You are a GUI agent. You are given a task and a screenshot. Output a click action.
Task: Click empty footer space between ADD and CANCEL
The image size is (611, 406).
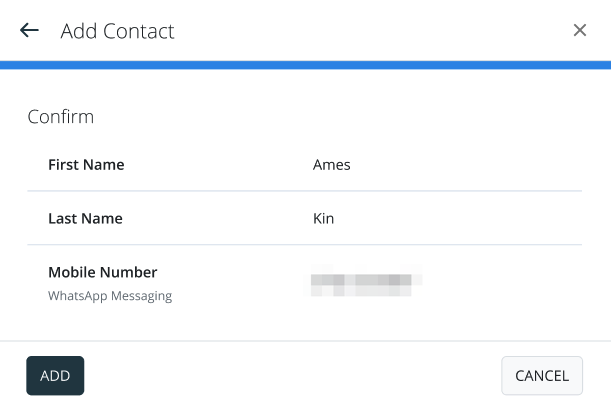point(290,376)
